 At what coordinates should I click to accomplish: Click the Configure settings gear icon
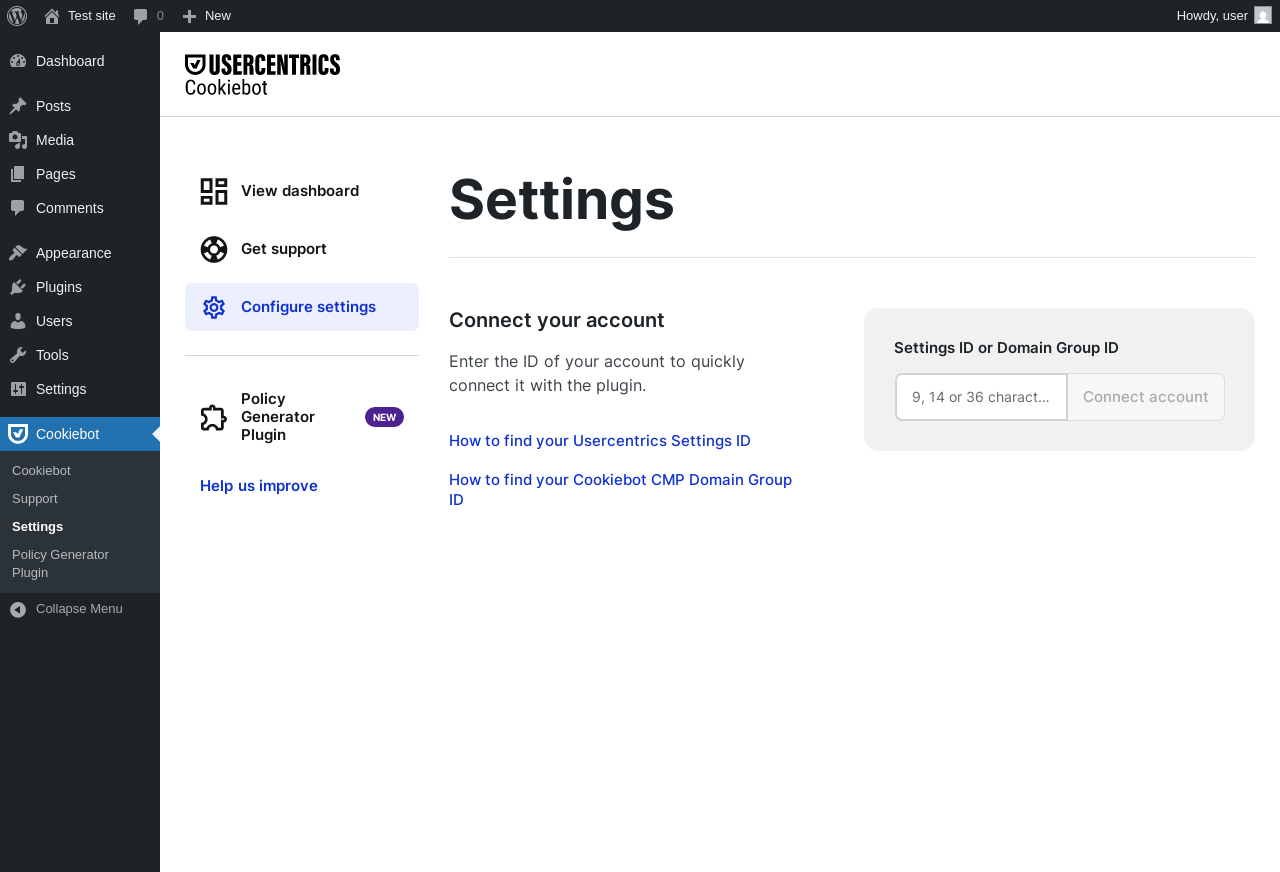coord(214,307)
